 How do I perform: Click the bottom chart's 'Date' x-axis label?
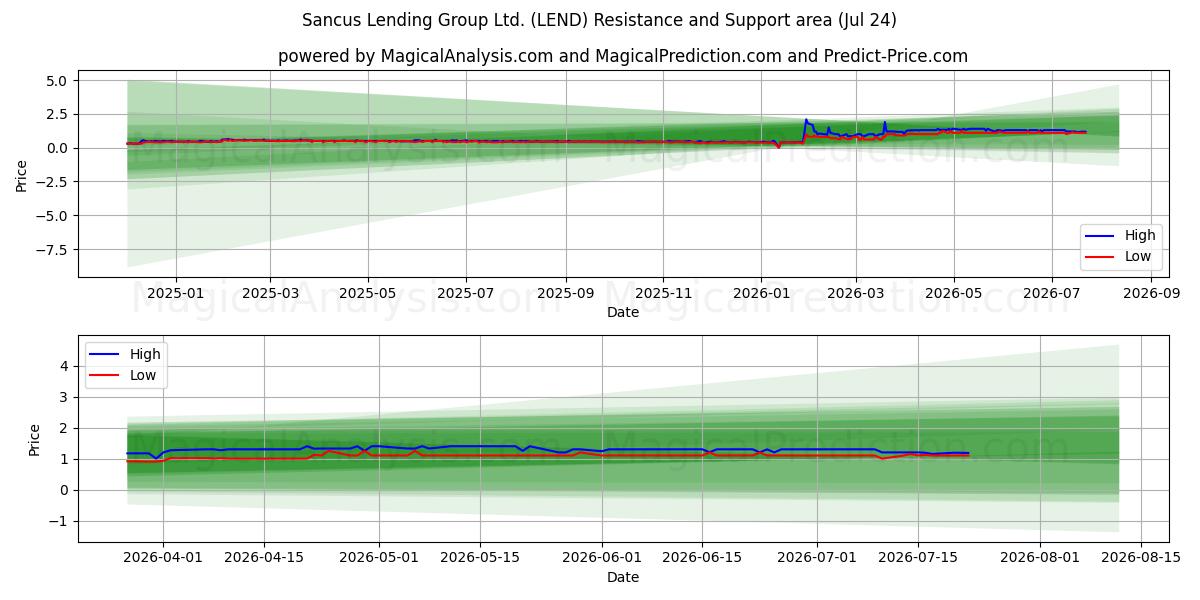[622, 577]
